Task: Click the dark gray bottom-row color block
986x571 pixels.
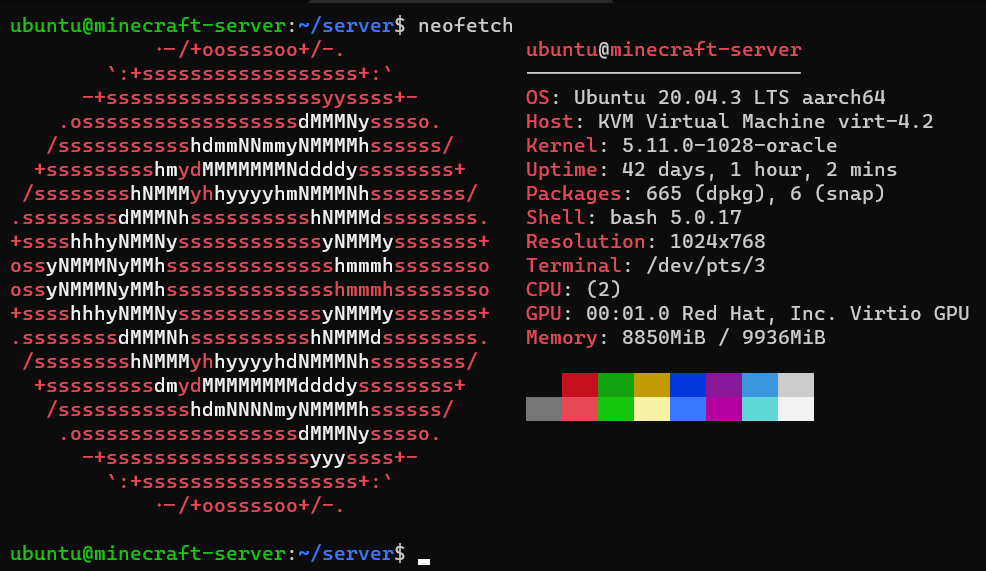Action: point(544,409)
